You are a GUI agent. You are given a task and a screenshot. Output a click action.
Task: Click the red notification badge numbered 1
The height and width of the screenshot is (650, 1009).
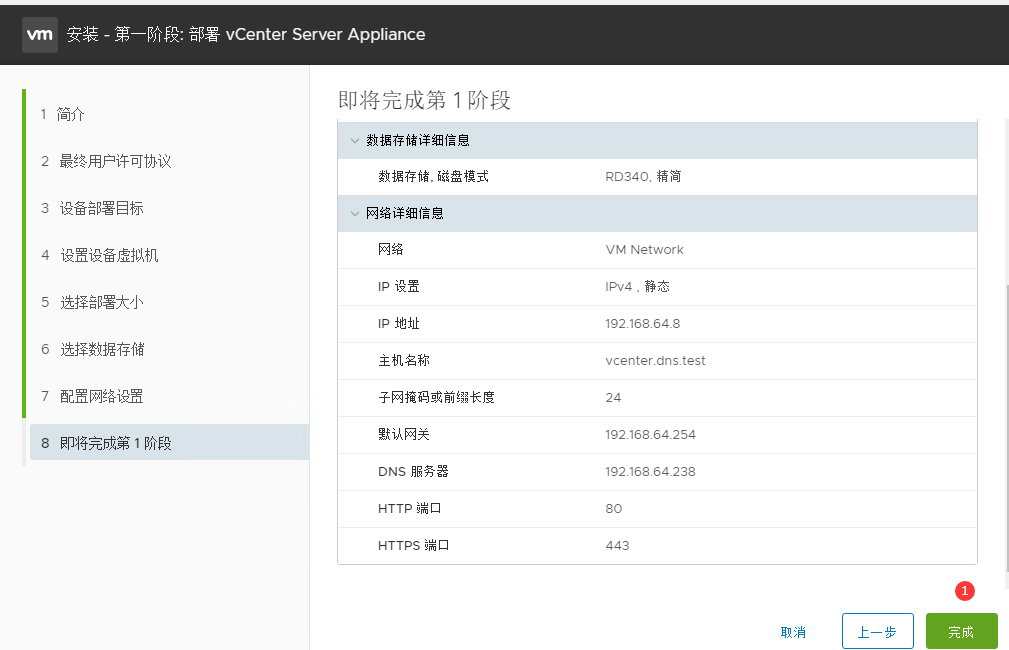pos(965,591)
